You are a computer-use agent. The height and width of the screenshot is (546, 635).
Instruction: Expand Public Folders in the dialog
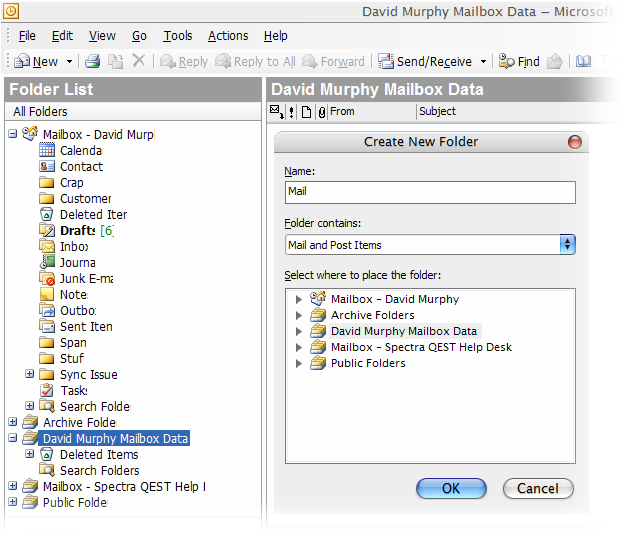298,363
